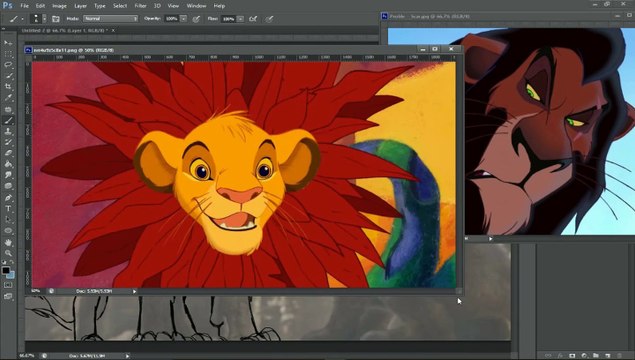Viewport: 635px width, 360px height.
Task: Click the background light-blue color swatch
Action: tap(11, 275)
